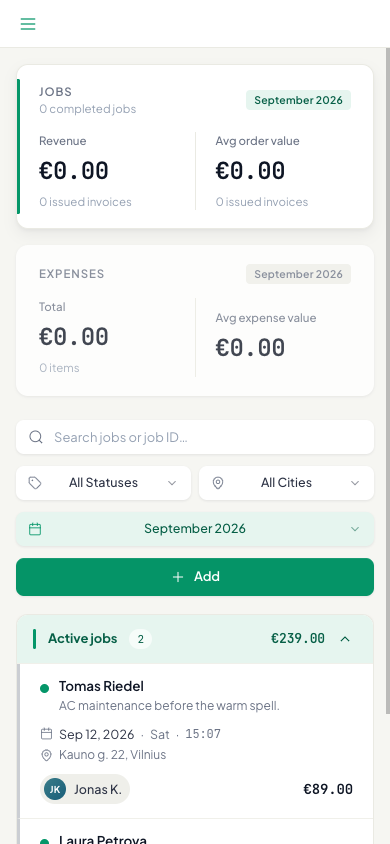The height and width of the screenshot is (844, 390).
Task: Open the hamburger menu
Action: (x=28, y=24)
